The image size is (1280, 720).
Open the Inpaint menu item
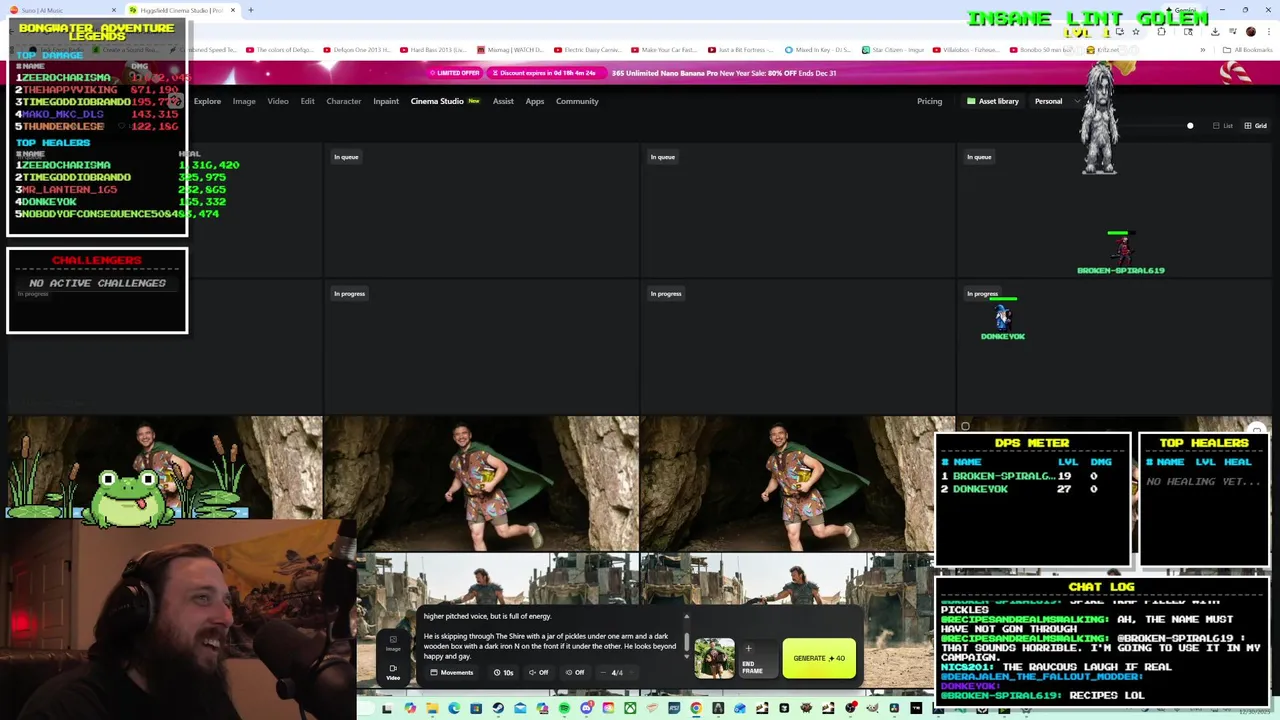386,101
